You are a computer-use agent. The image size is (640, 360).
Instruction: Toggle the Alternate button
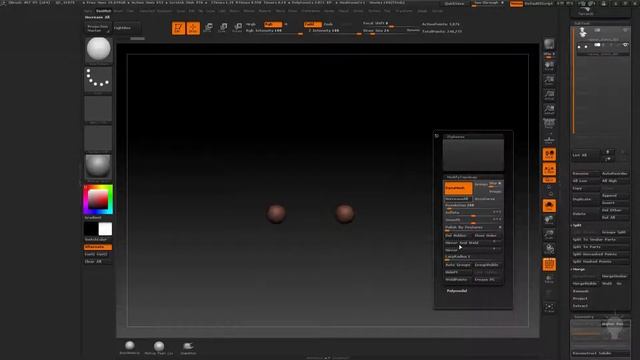(98, 247)
